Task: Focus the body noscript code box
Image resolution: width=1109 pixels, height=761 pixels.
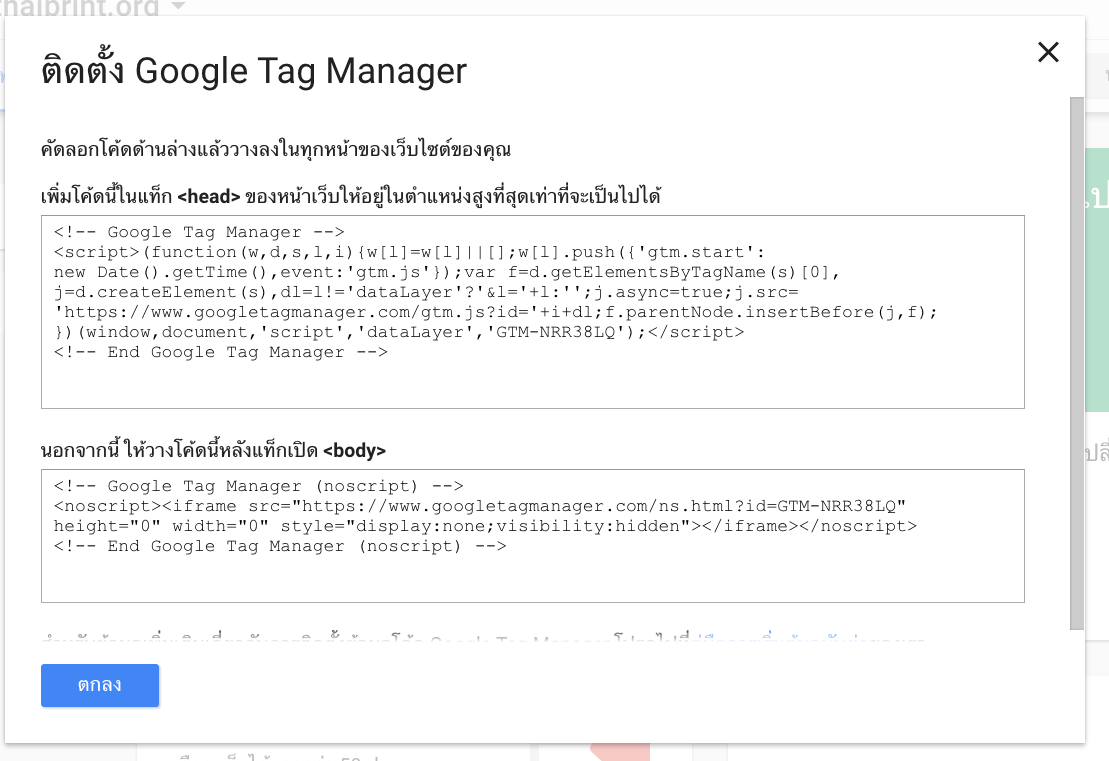Action: click(x=532, y=578)
